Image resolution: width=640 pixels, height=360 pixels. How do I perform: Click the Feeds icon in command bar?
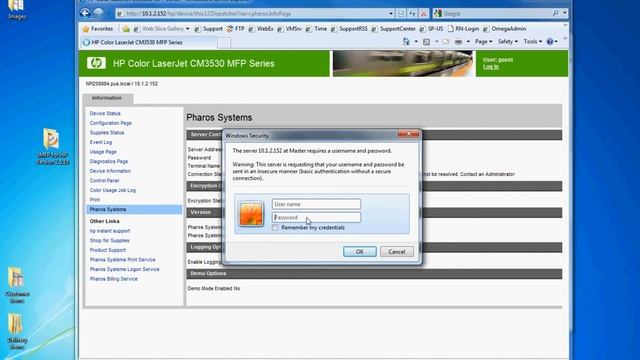[x=427, y=42]
